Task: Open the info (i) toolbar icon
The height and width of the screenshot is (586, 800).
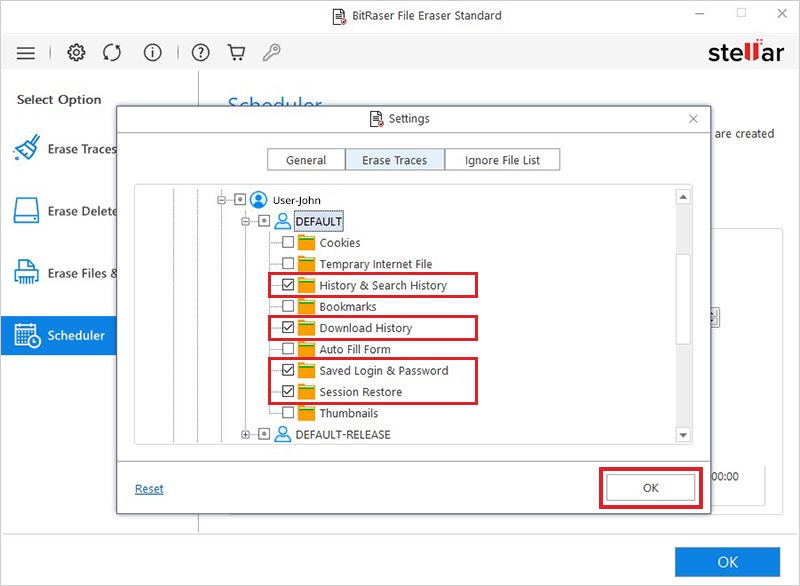Action: click(x=152, y=52)
